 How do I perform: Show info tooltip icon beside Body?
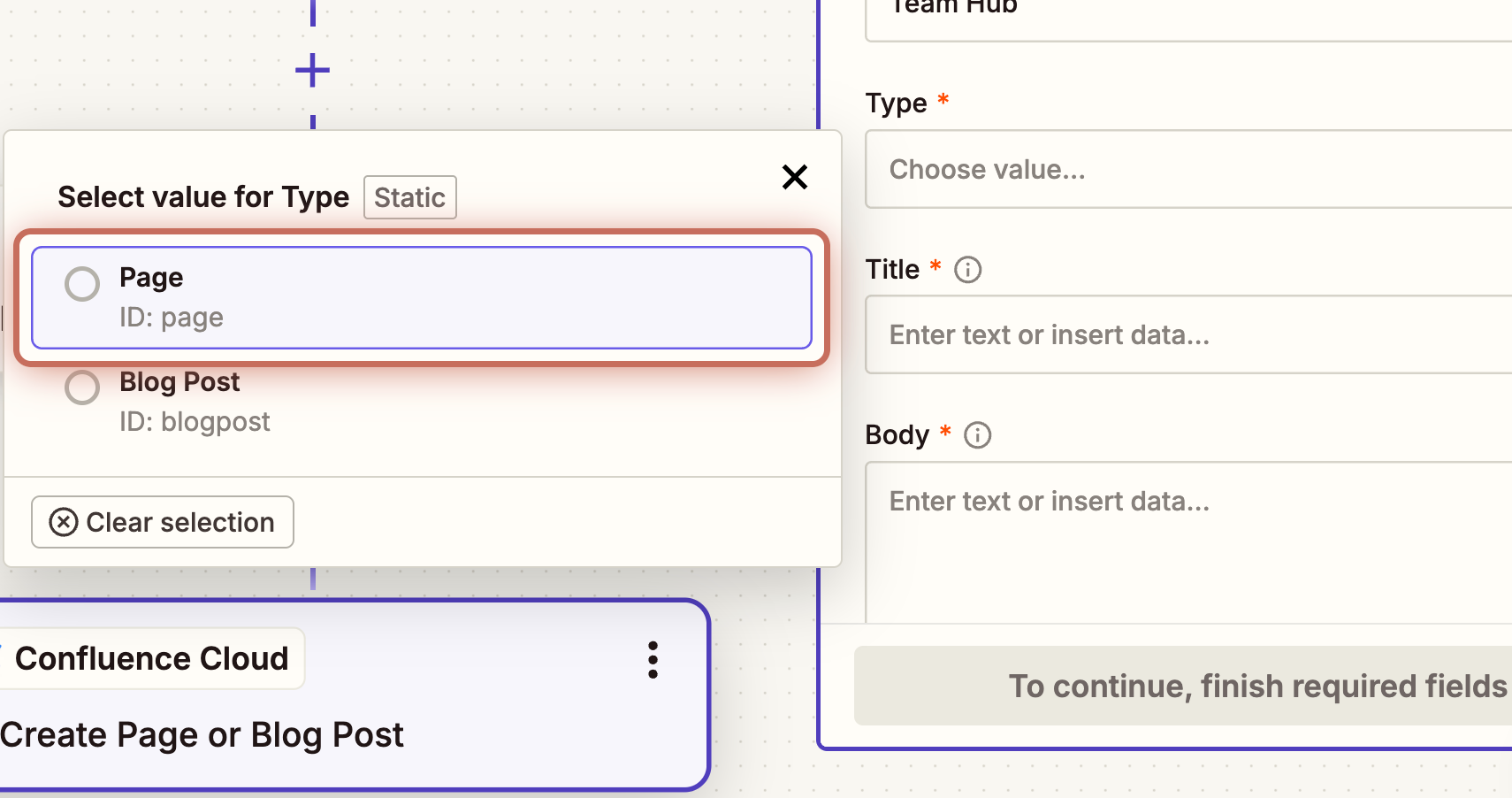point(978,435)
